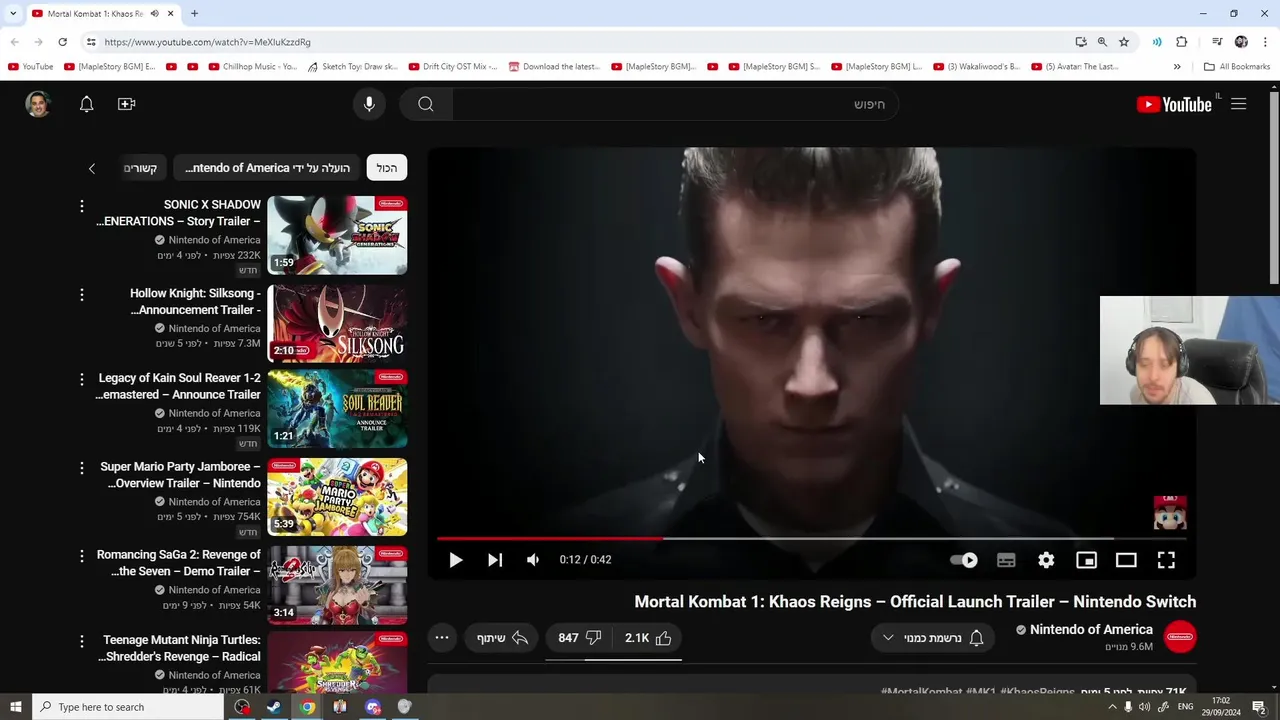Like the video with thumbs up
This screenshot has width=1280, height=720.
648,638
